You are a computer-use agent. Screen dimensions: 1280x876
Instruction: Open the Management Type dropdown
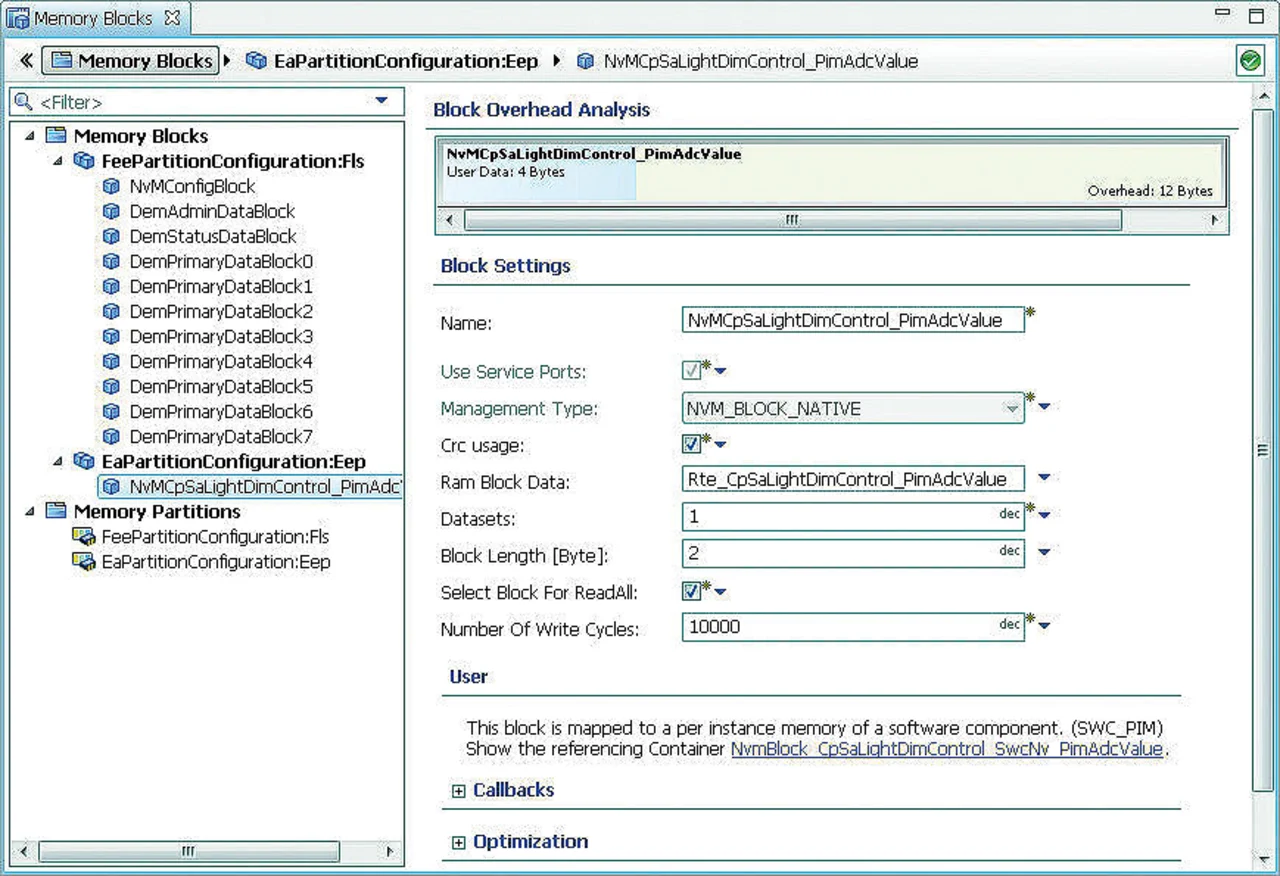(x=1011, y=408)
